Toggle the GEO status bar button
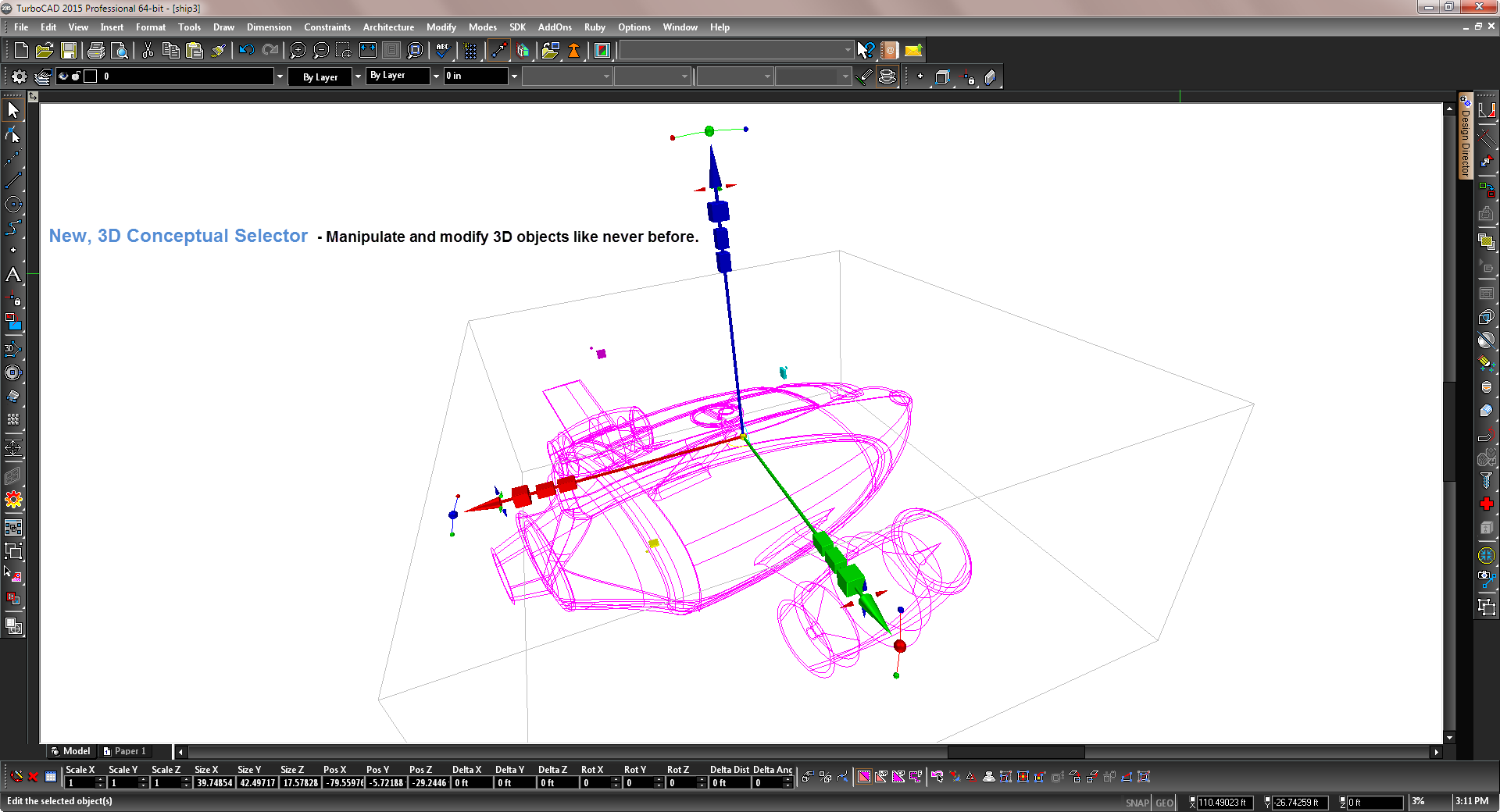 pos(1164,802)
